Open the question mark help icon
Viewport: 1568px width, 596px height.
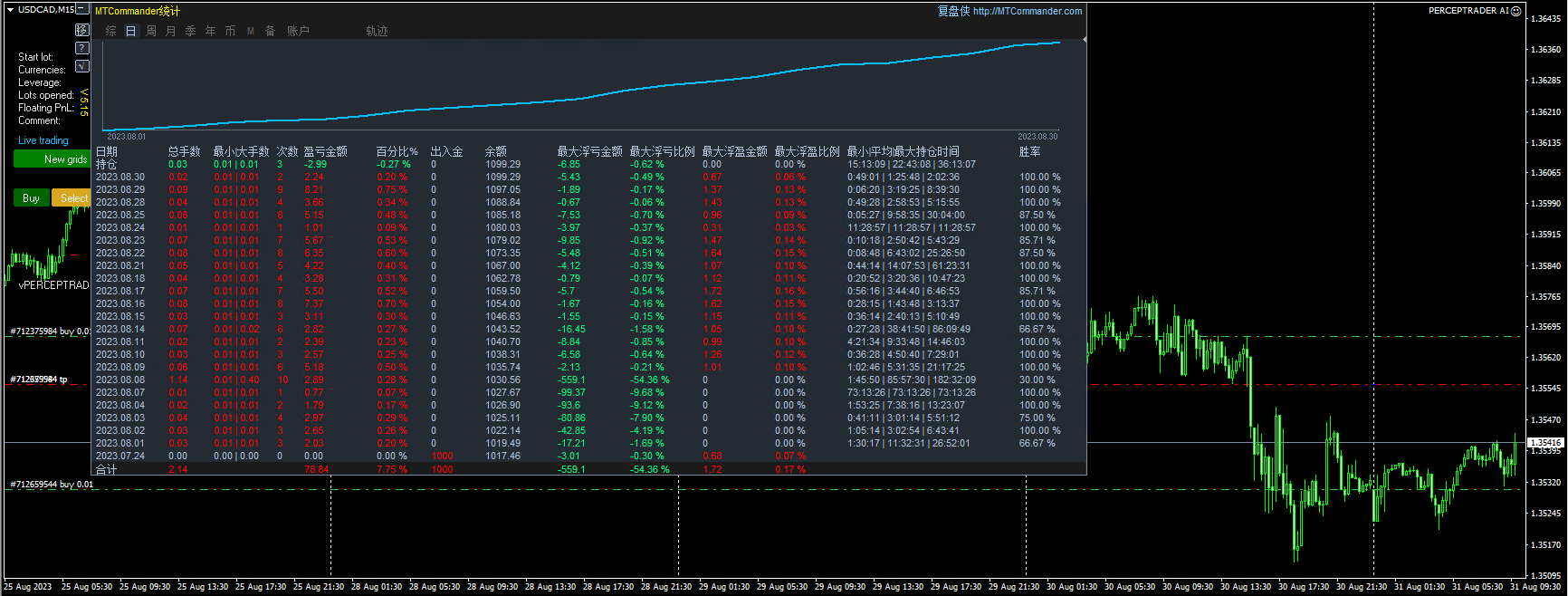pos(82,48)
